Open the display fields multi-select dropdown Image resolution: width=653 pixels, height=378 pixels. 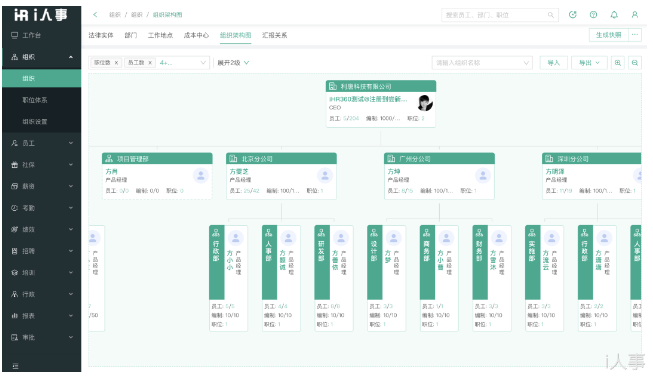[x=149, y=63]
